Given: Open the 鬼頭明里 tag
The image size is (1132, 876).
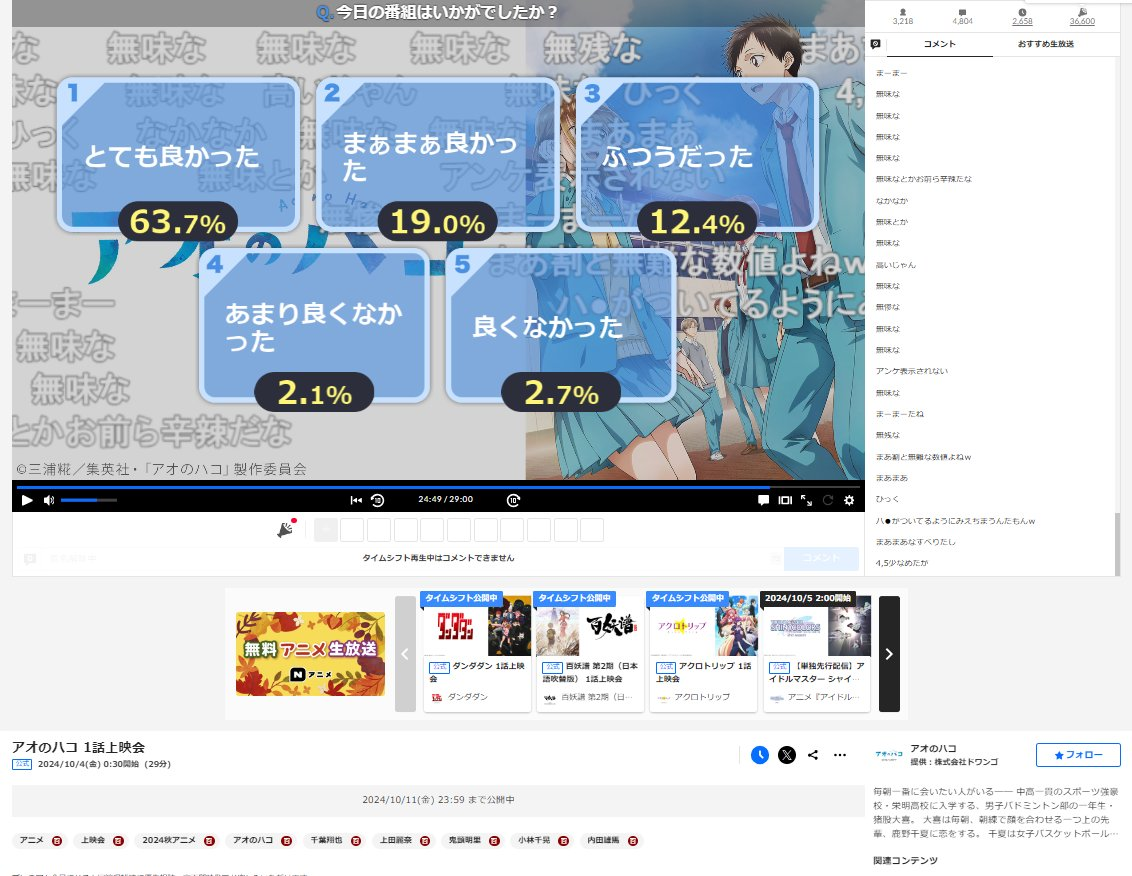Looking at the screenshot, I should click(465, 841).
